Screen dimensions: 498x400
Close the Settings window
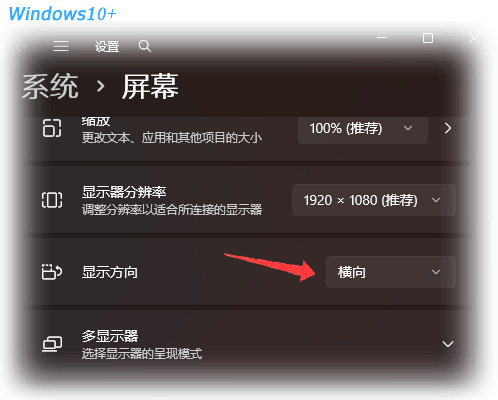[474, 38]
